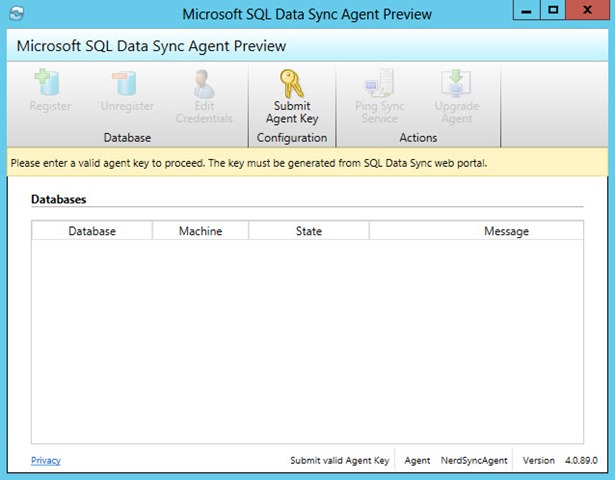The width and height of the screenshot is (615, 480).
Task: Click the Submit Agent Key keys icon
Action: (292, 84)
